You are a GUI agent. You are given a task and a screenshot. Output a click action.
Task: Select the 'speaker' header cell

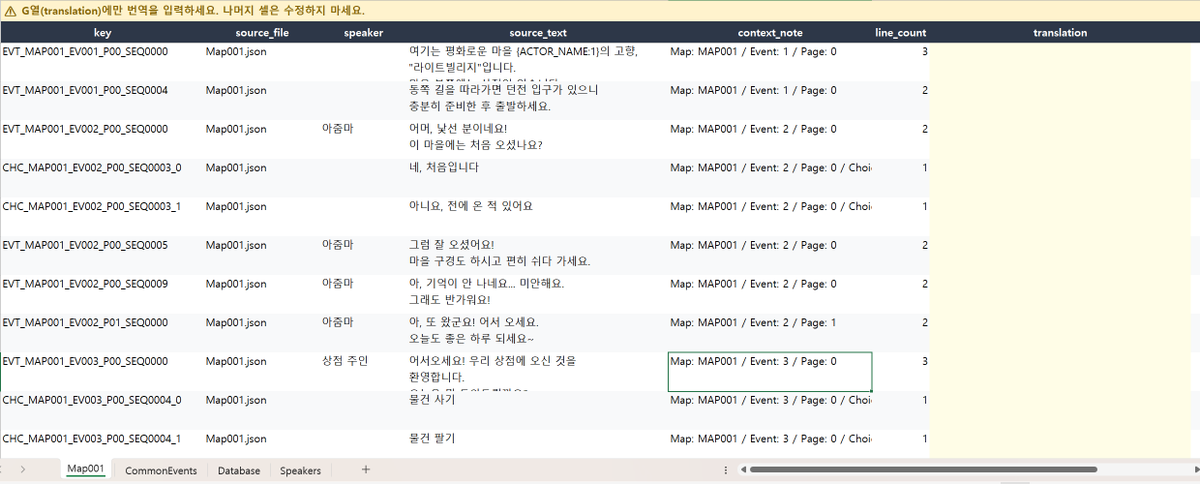(363, 33)
